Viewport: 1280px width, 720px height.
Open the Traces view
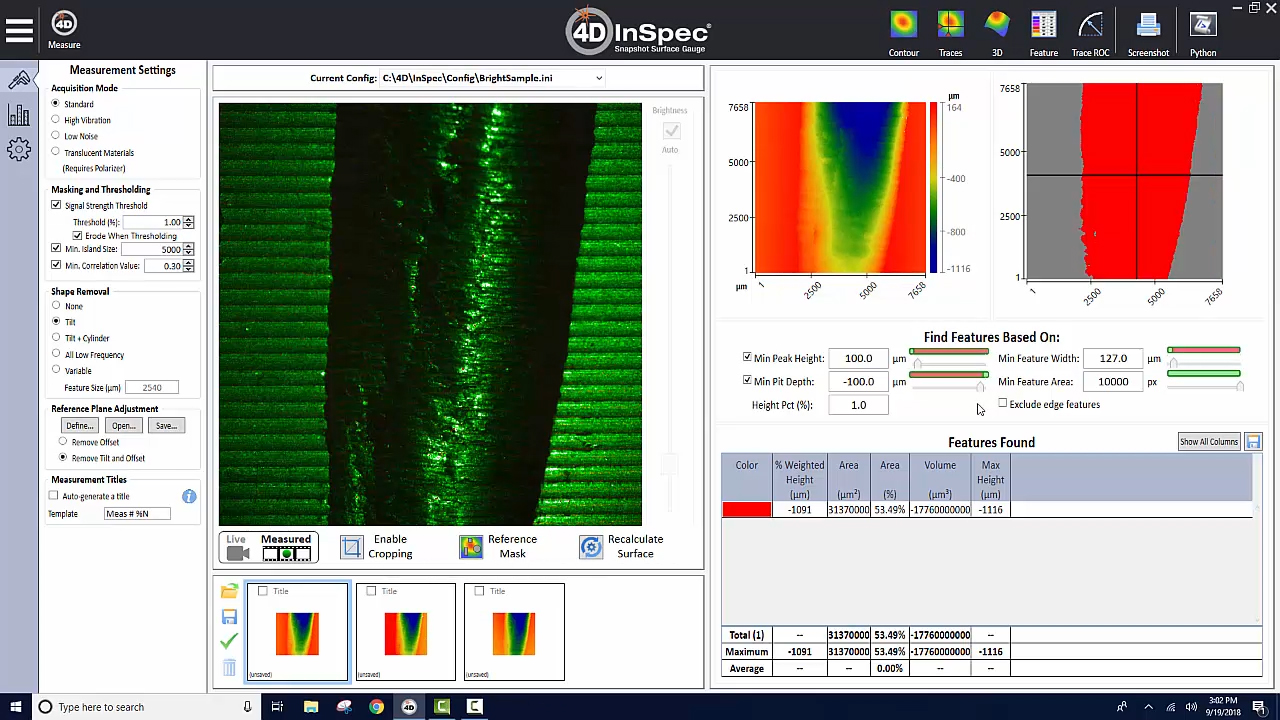pyautogui.click(x=950, y=33)
